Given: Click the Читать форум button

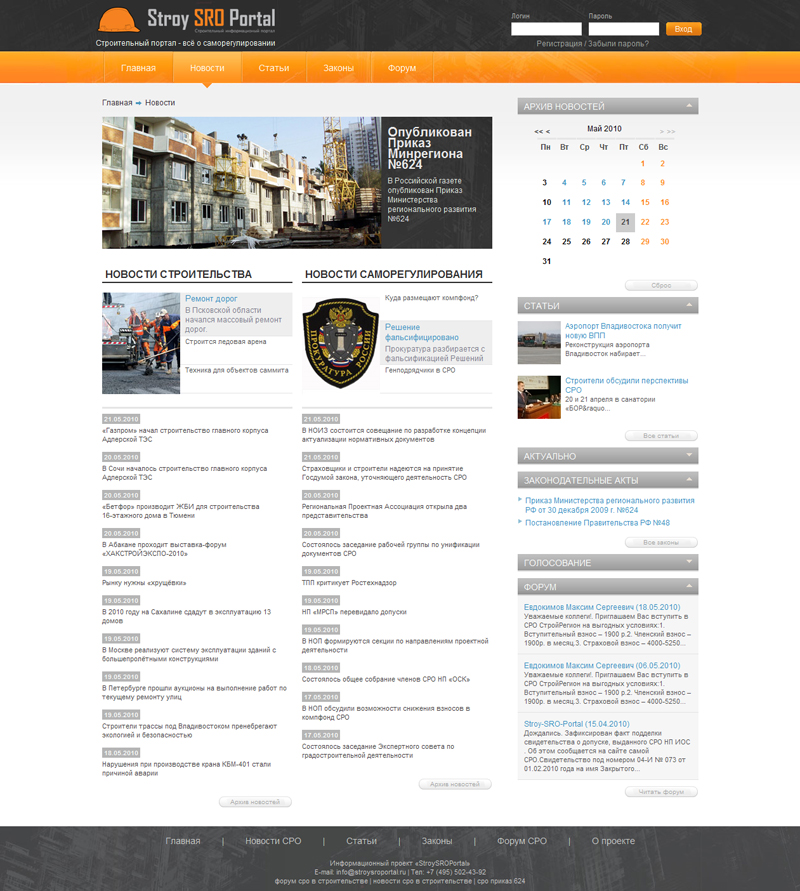Looking at the screenshot, I should point(661,791).
